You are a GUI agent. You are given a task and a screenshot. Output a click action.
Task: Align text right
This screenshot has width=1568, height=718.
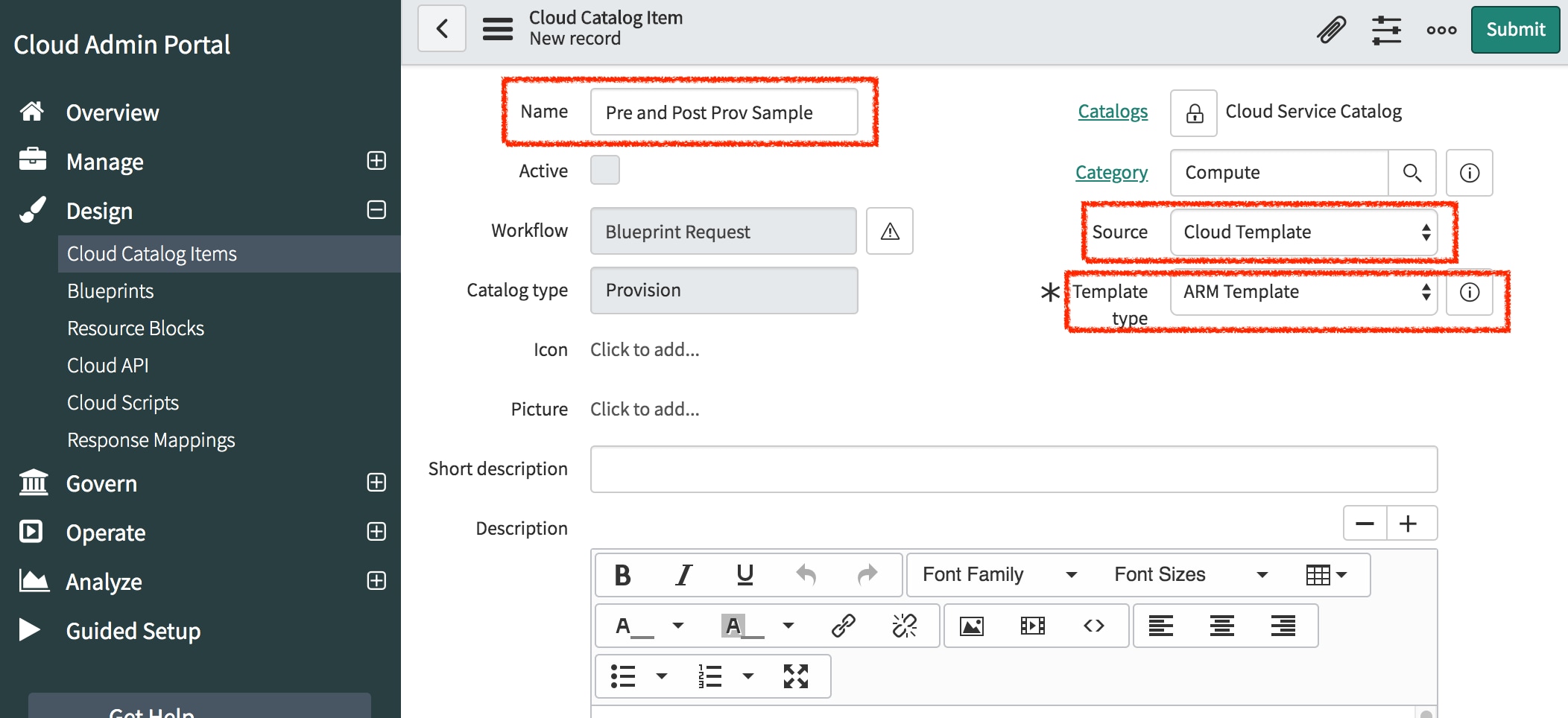click(x=1283, y=626)
